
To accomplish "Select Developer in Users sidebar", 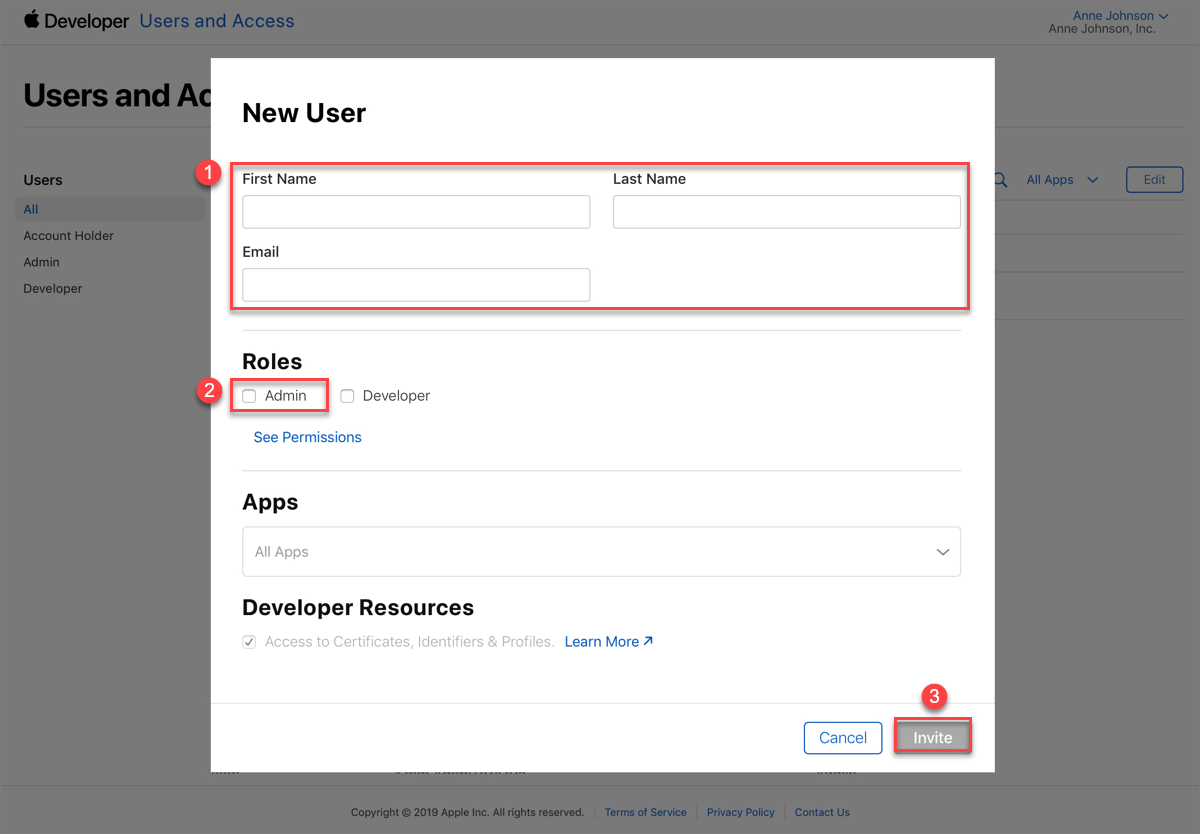I will 53,289.
